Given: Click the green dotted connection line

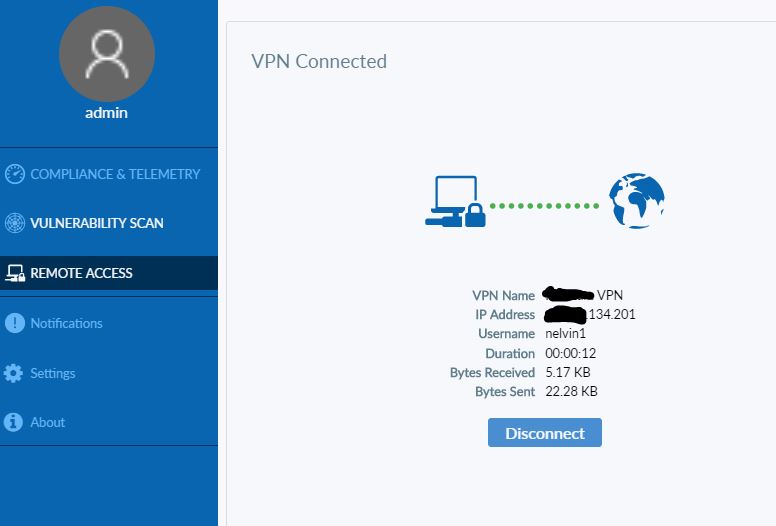Looking at the screenshot, I should (x=547, y=206).
